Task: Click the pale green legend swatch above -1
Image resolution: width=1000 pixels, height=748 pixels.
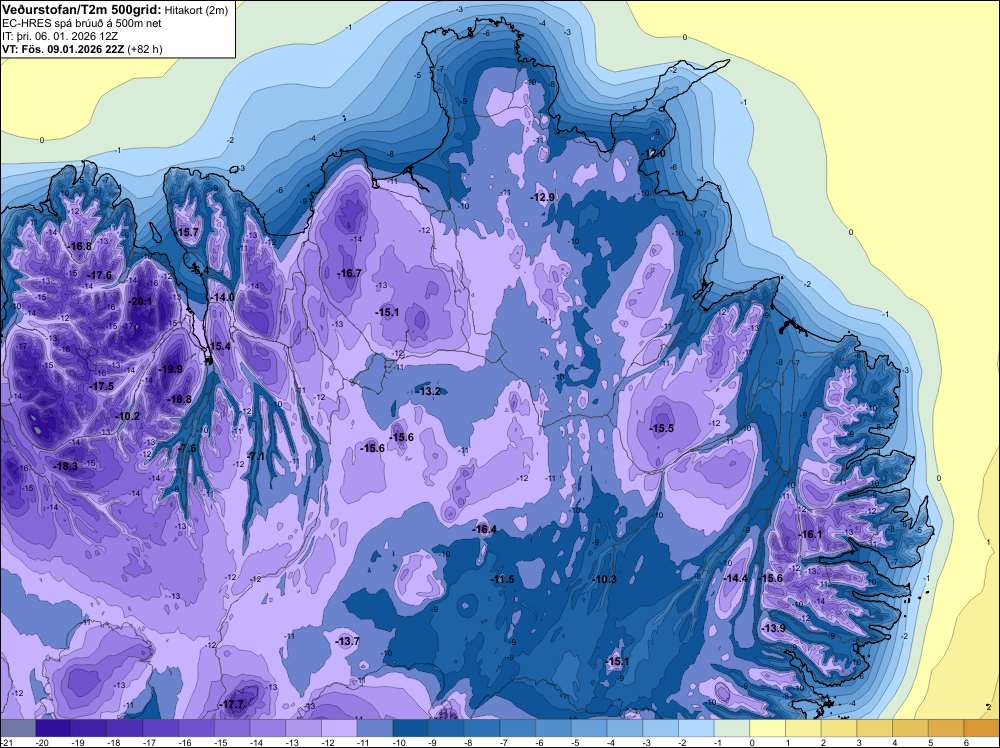Action: point(732,728)
